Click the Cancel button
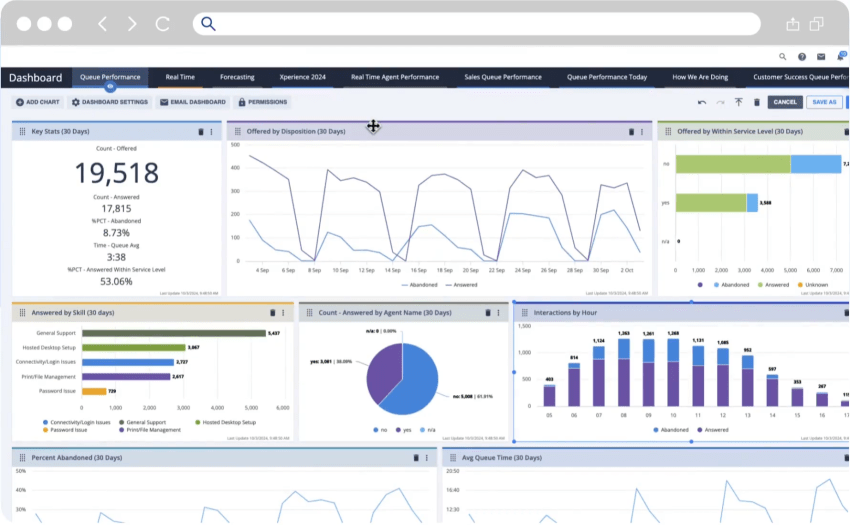This screenshot has height=525, width=850. tap(785, 102)
